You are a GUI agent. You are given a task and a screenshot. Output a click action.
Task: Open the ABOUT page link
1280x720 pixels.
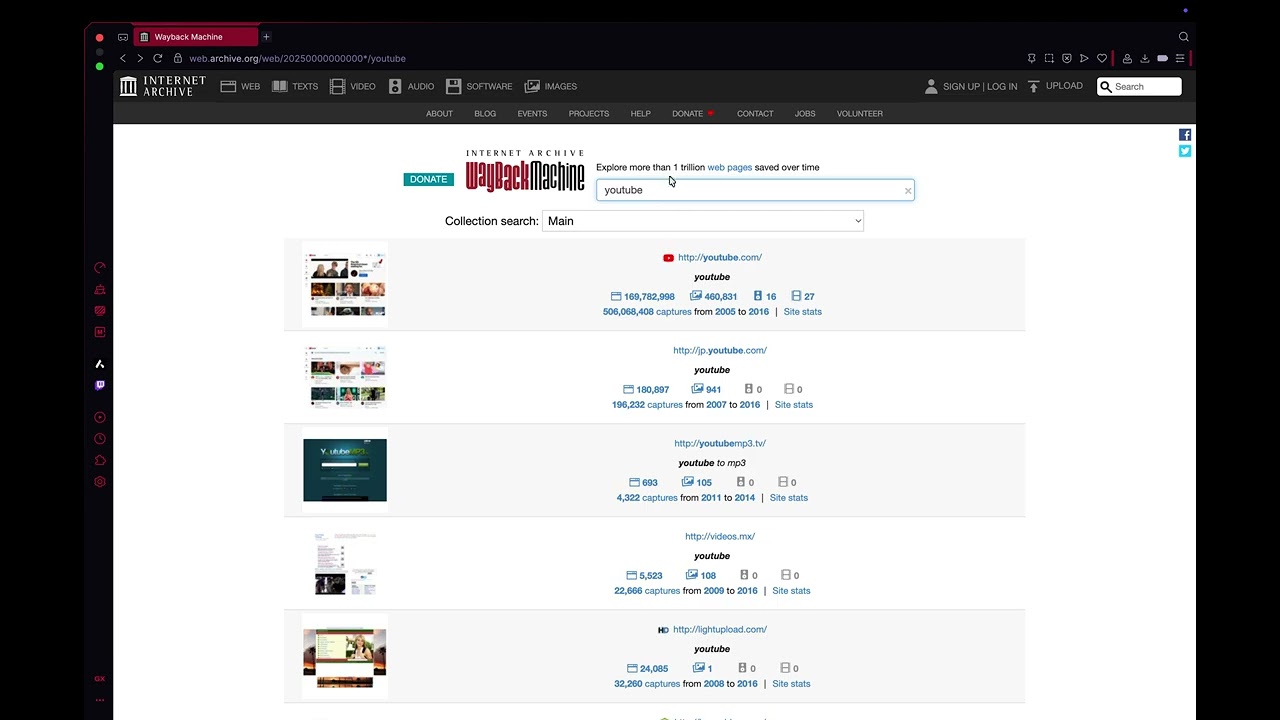439,113
